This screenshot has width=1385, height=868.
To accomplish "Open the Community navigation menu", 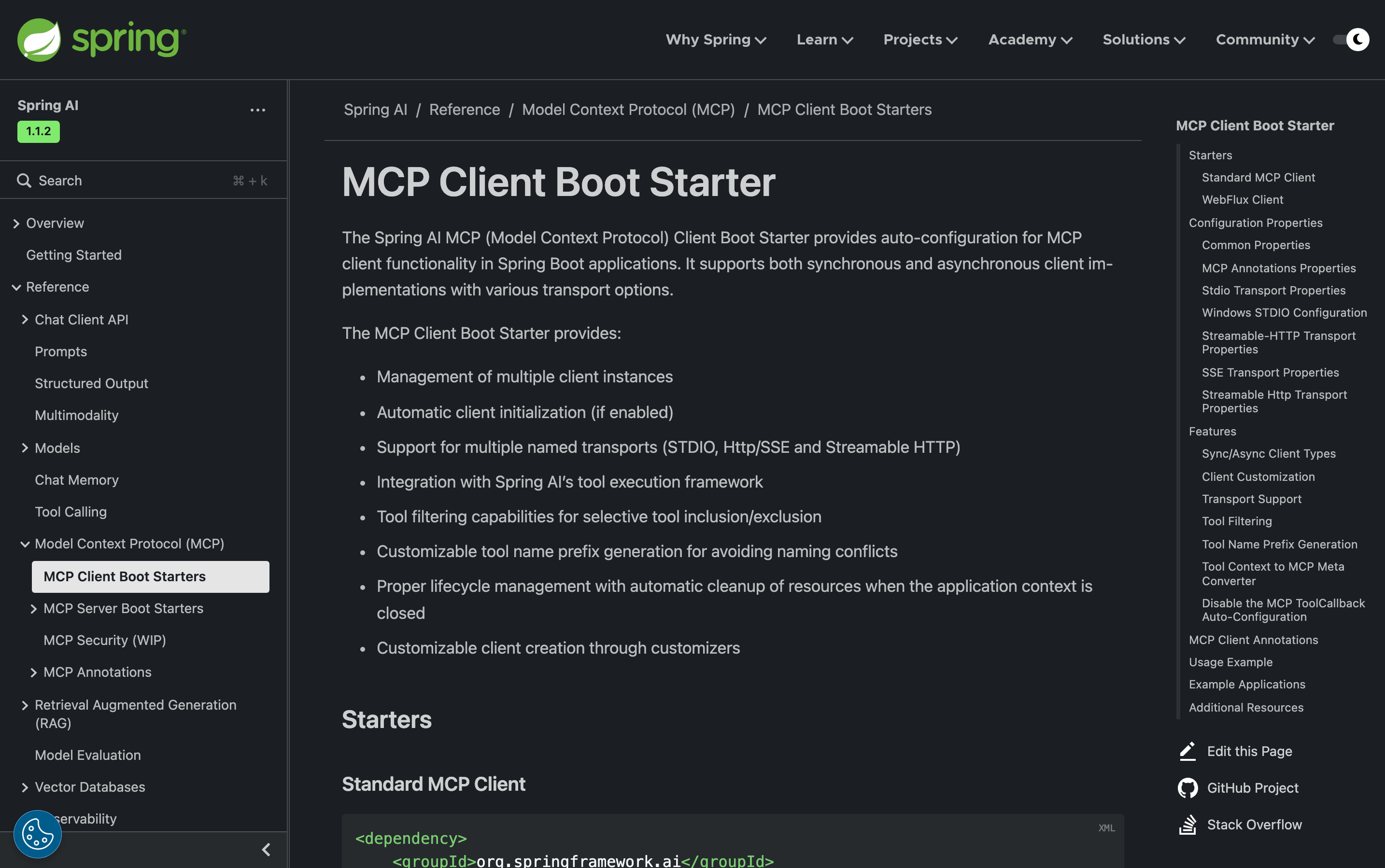I will tap(1264, 40).
